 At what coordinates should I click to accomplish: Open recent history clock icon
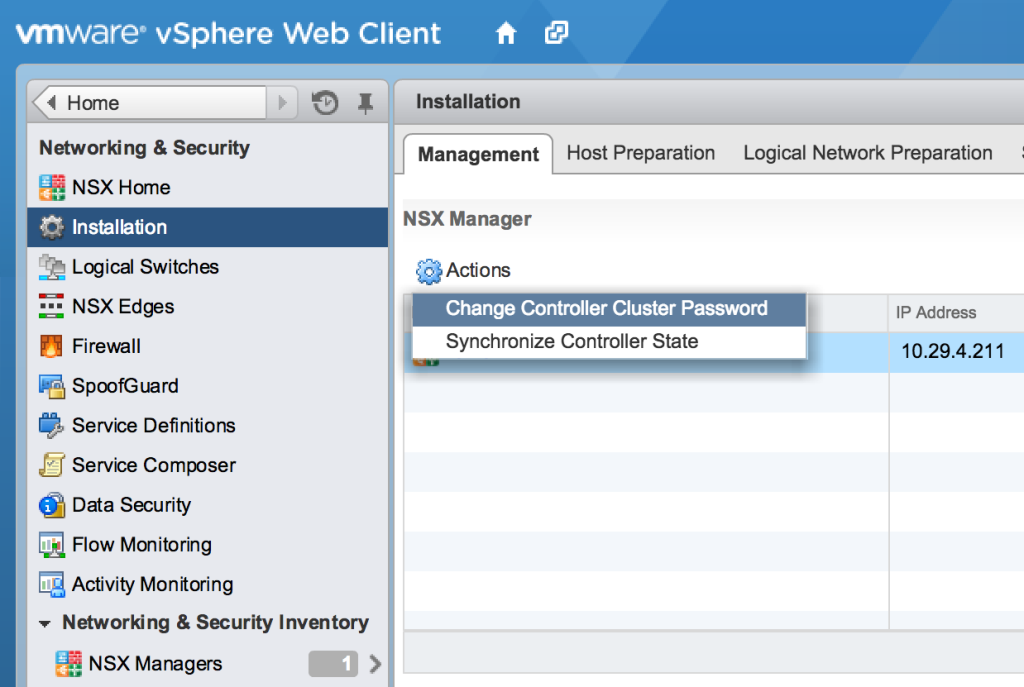325,103
